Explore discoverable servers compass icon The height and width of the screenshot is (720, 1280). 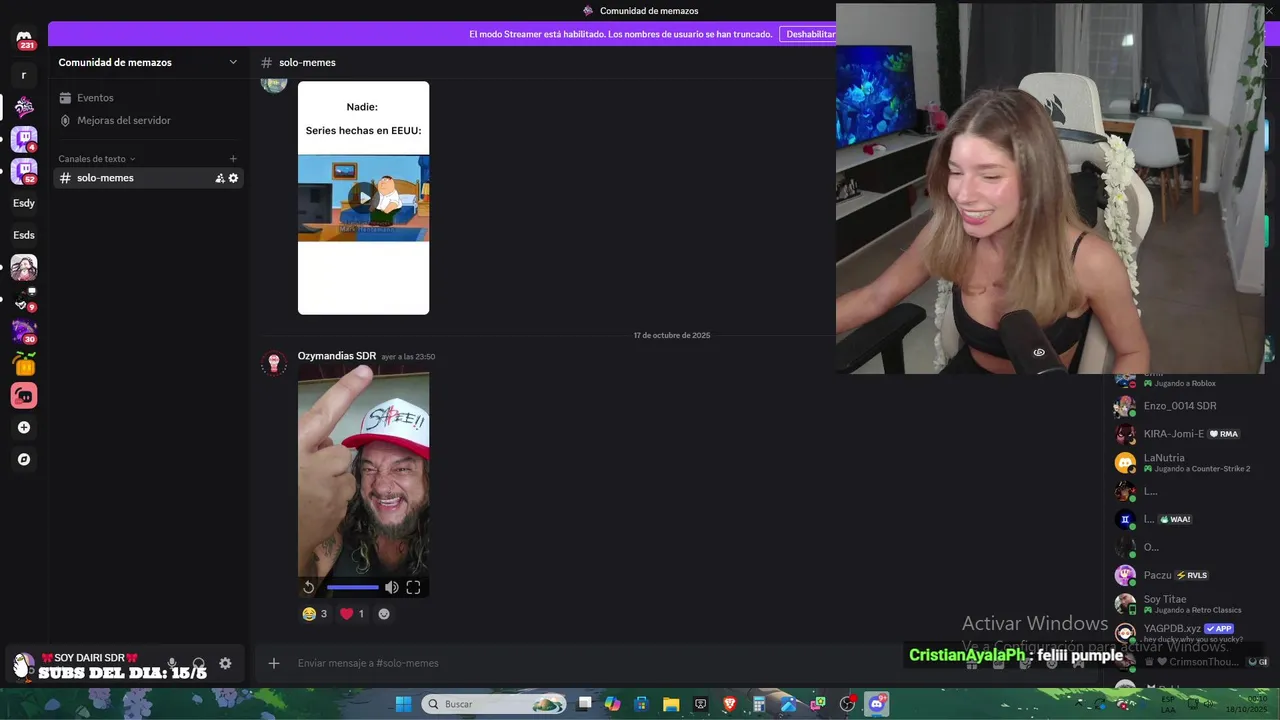point(24,460)
